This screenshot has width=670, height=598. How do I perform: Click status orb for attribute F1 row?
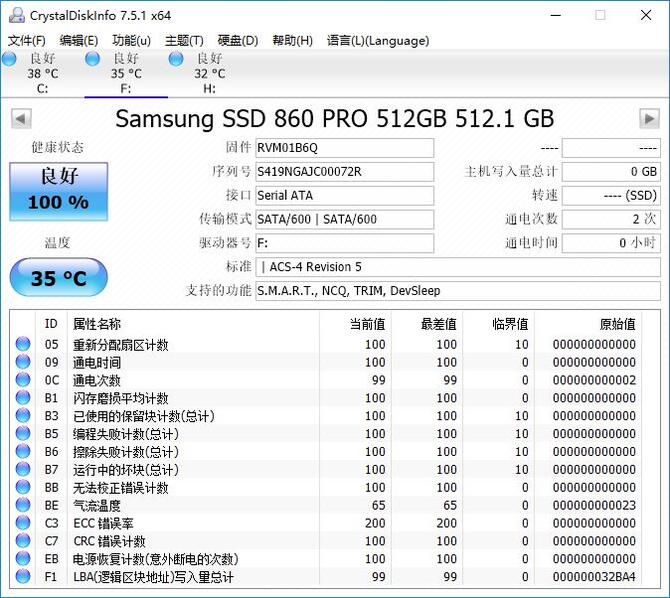[x=23, y=577]
